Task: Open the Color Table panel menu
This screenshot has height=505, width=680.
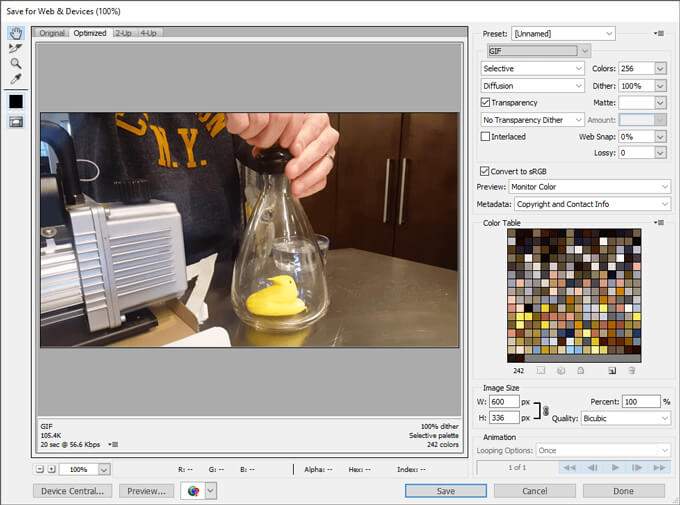Action: [659, 222]
